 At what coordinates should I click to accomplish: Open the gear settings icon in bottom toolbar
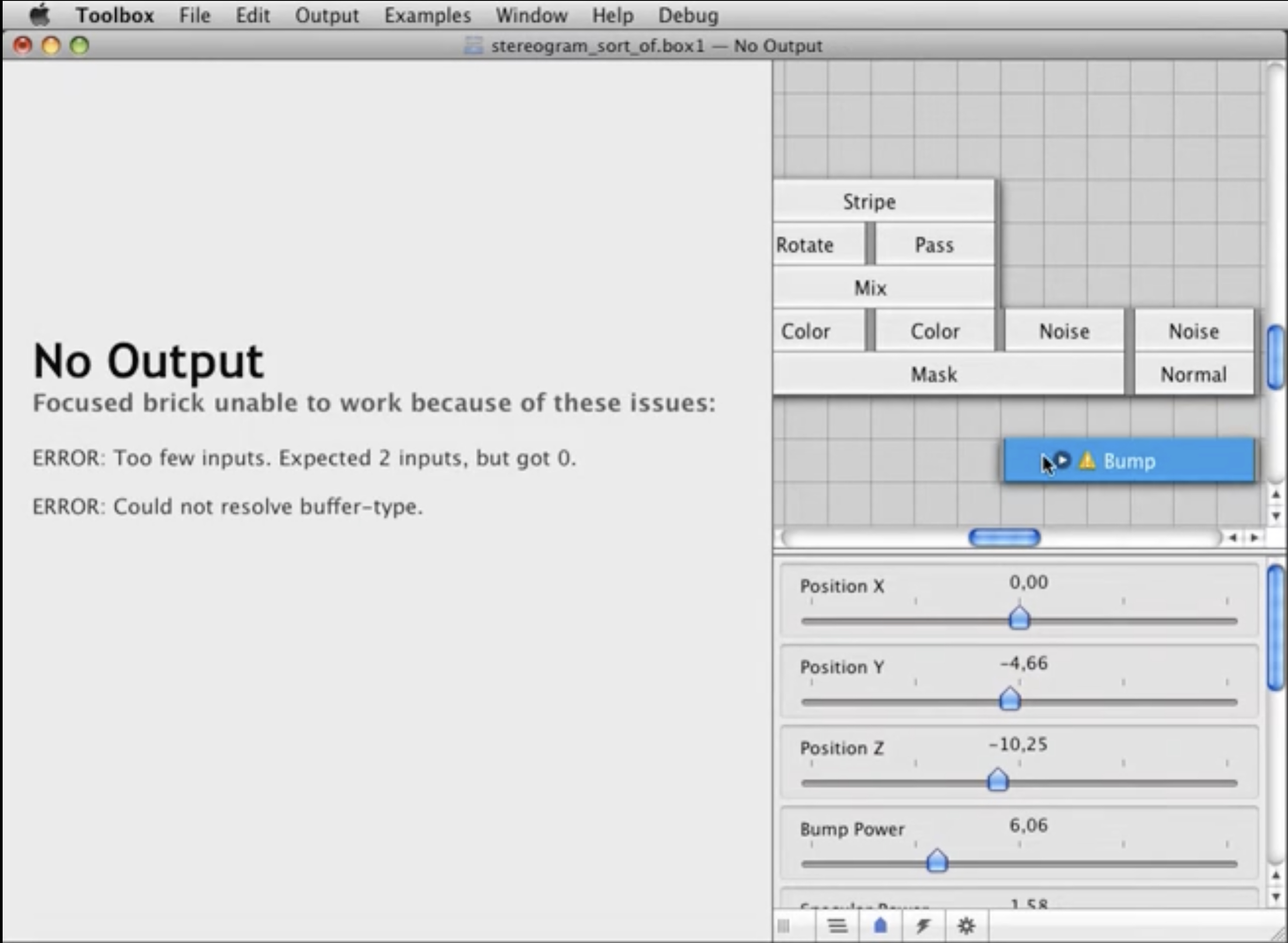[966, 926]
